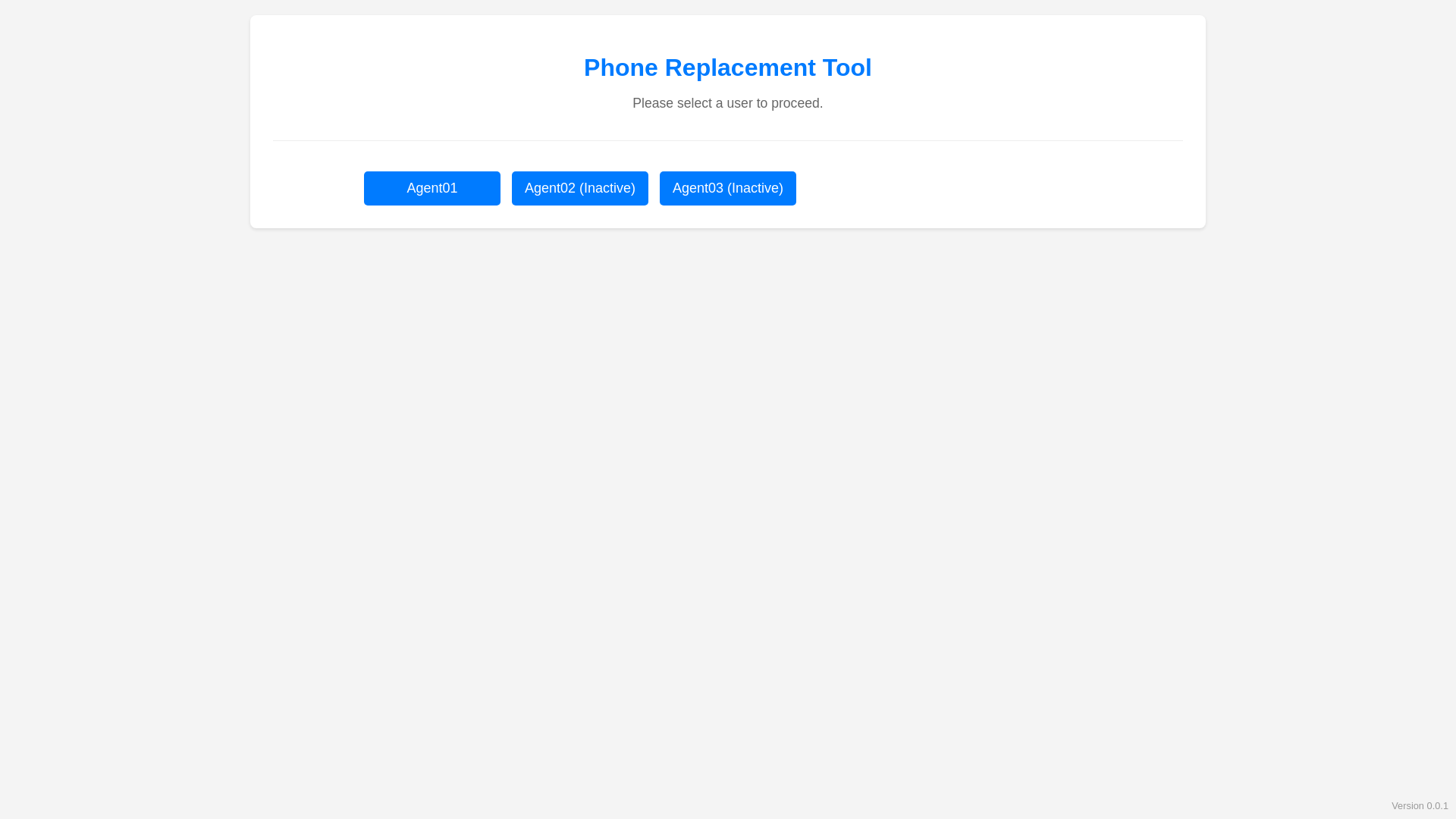Click the word 'proceed' in the subtitle
The height and width of the screenshot is (819, 1456).
[795, 104]
